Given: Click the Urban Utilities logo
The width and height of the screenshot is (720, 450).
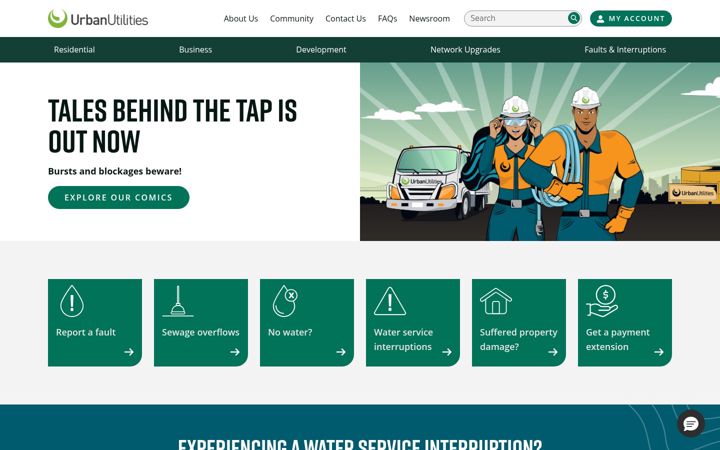Looking at the screenshot, I should click(x=98, y=19).
